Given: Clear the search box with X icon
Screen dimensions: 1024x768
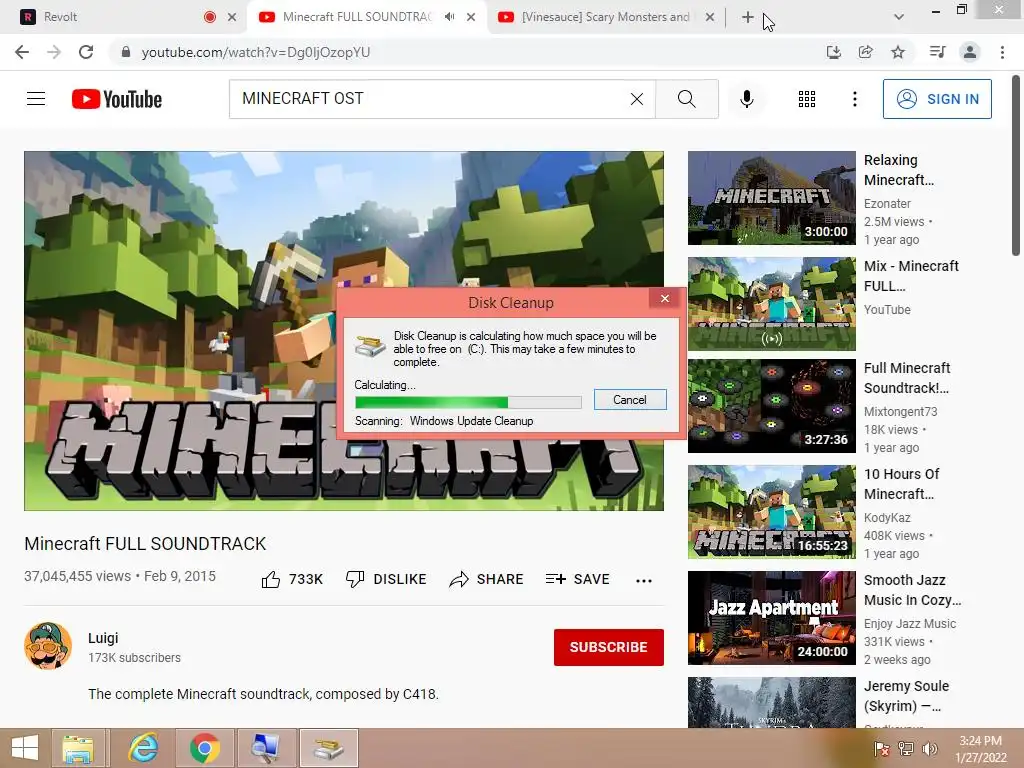Looking at the screenshot, I should tap(637, 99).
